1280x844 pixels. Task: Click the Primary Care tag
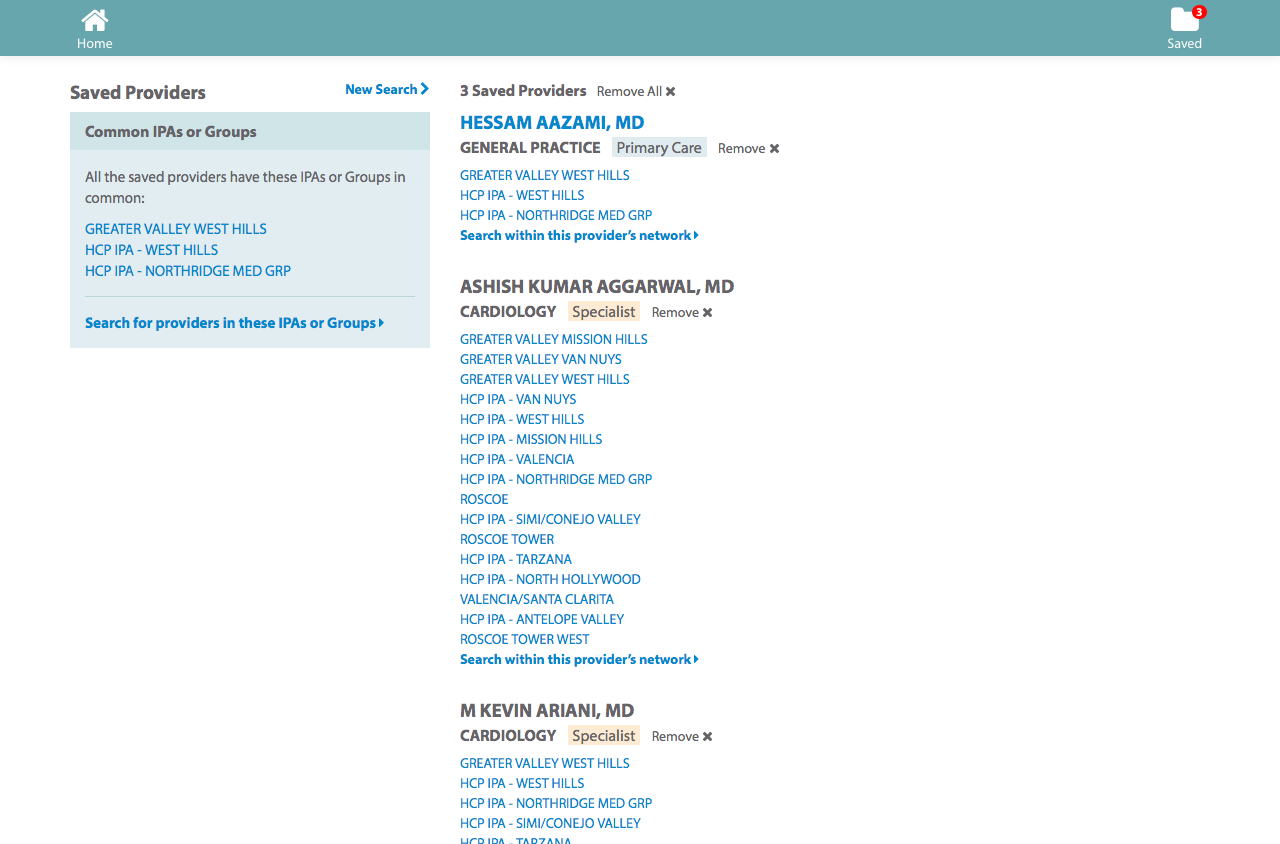658,147
